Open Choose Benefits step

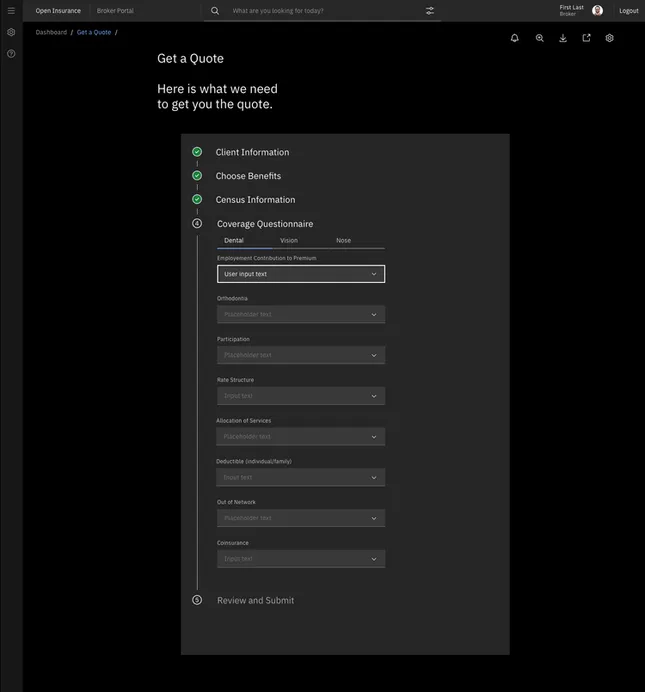248,176
